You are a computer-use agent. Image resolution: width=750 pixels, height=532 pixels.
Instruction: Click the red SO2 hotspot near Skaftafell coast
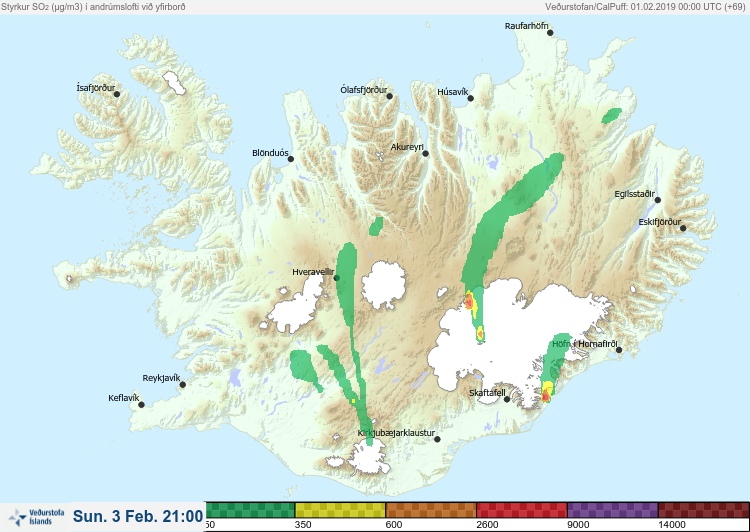[x=546, y=396]
